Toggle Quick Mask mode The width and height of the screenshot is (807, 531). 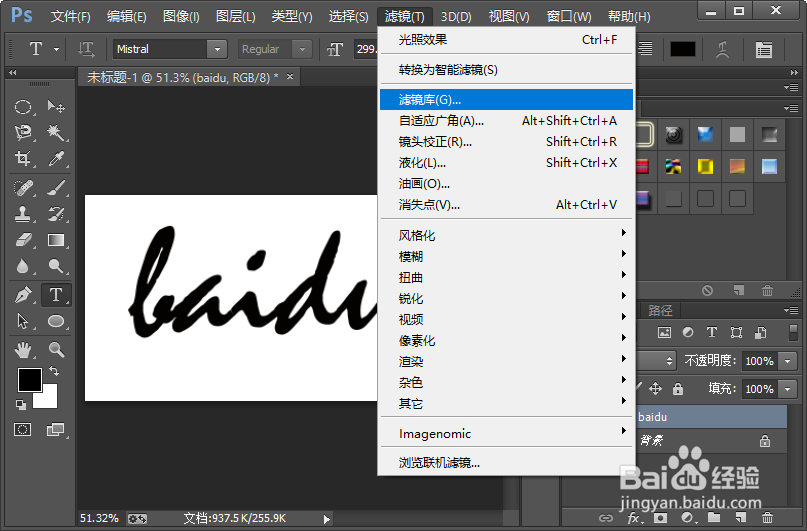point(23,430)
